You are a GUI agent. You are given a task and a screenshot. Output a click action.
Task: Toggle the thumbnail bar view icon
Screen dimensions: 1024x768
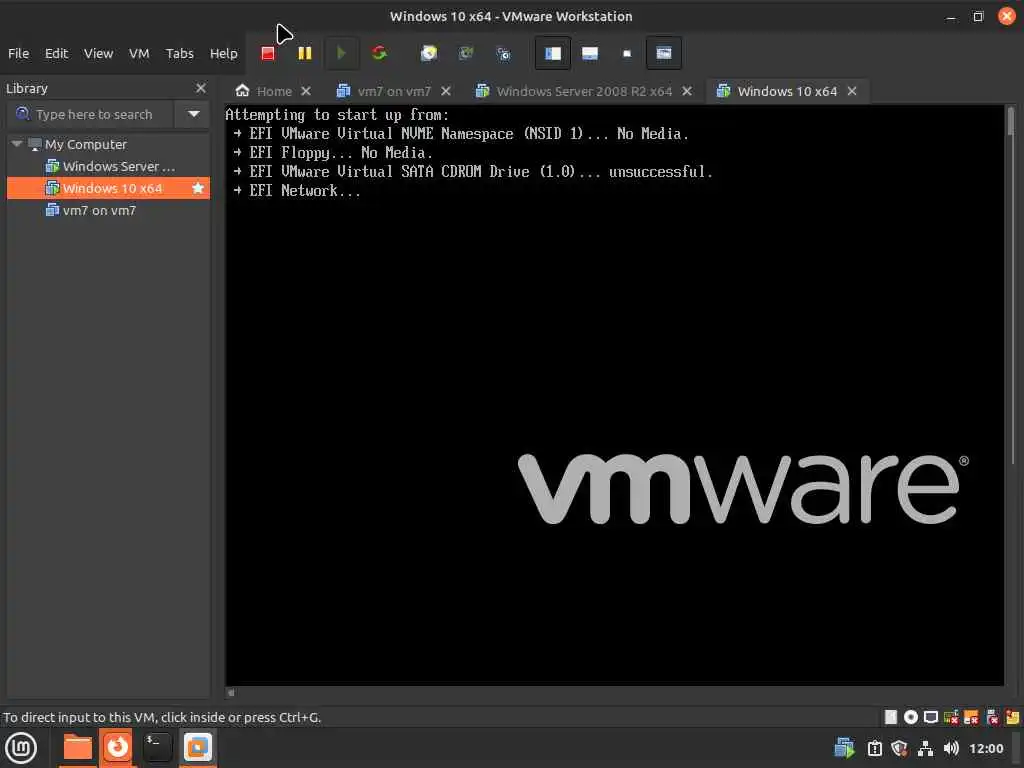[x=590, y=54]
